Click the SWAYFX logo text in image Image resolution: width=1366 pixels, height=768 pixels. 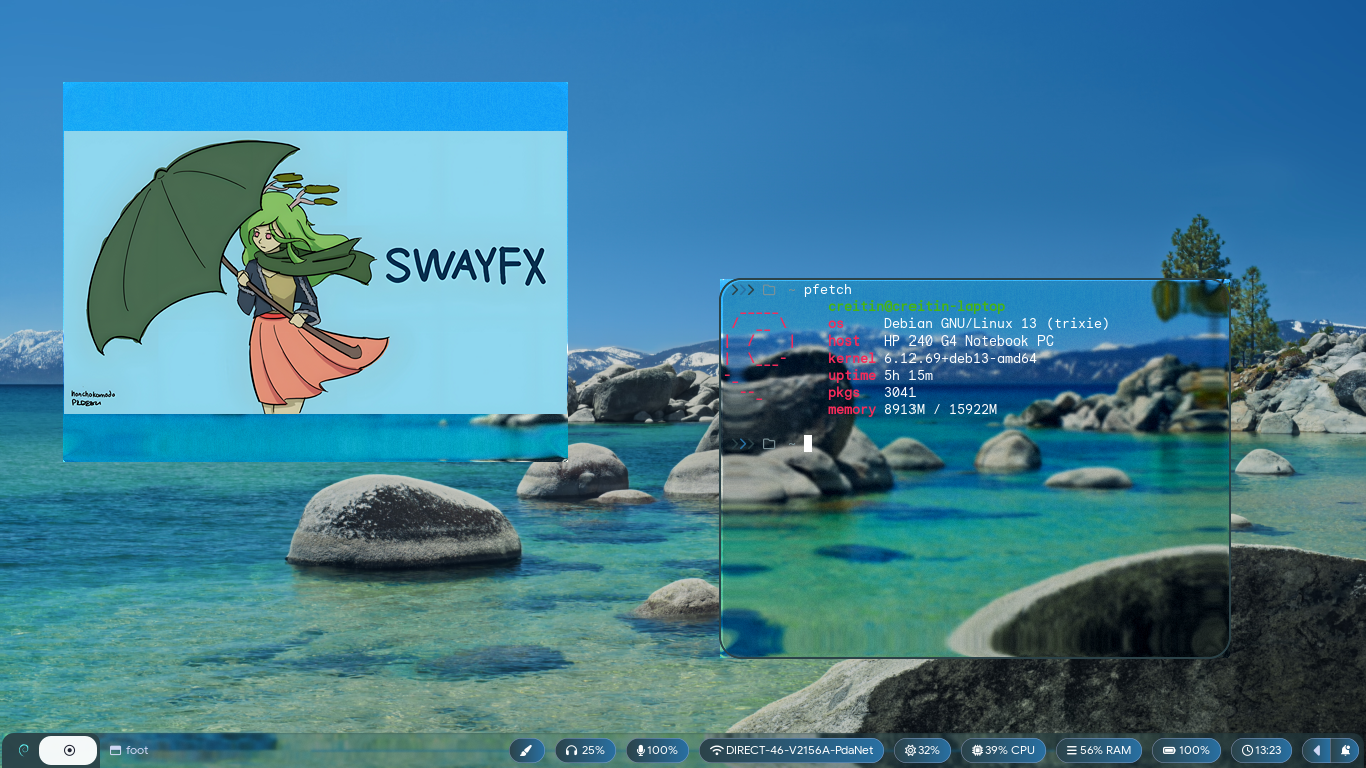pyautogui.click(x=465, y=266)
